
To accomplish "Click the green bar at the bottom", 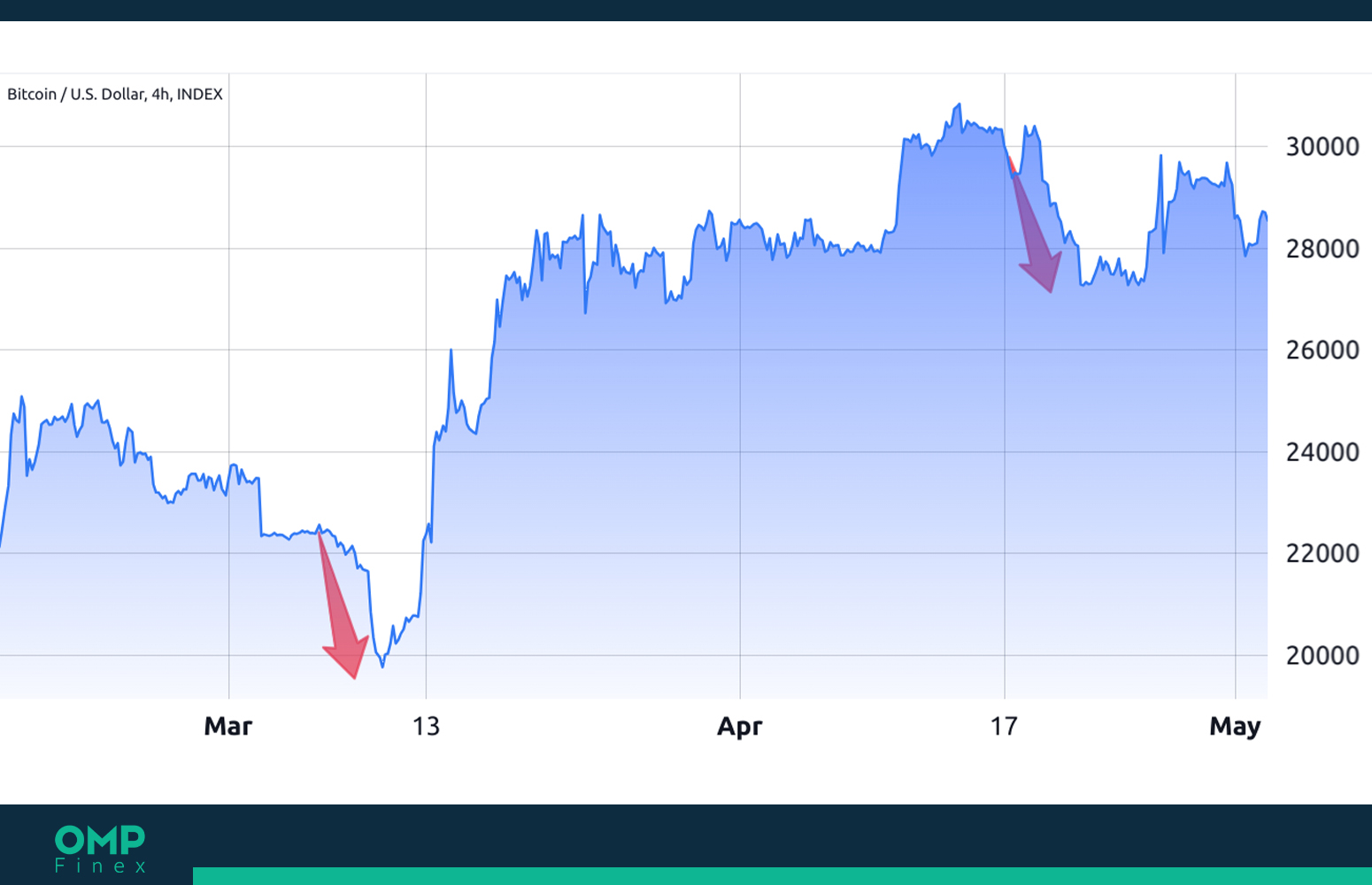I will coord(782,876).
